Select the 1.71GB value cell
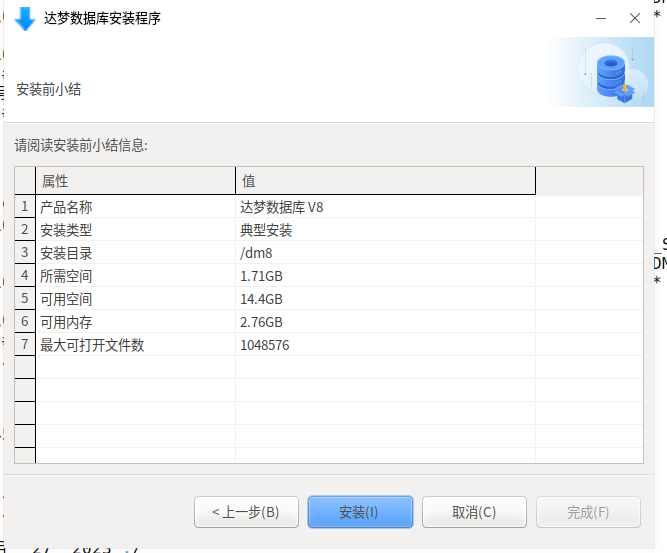This screenshot has width=667, height=553. pyautogui.click(x=385, y=276)
